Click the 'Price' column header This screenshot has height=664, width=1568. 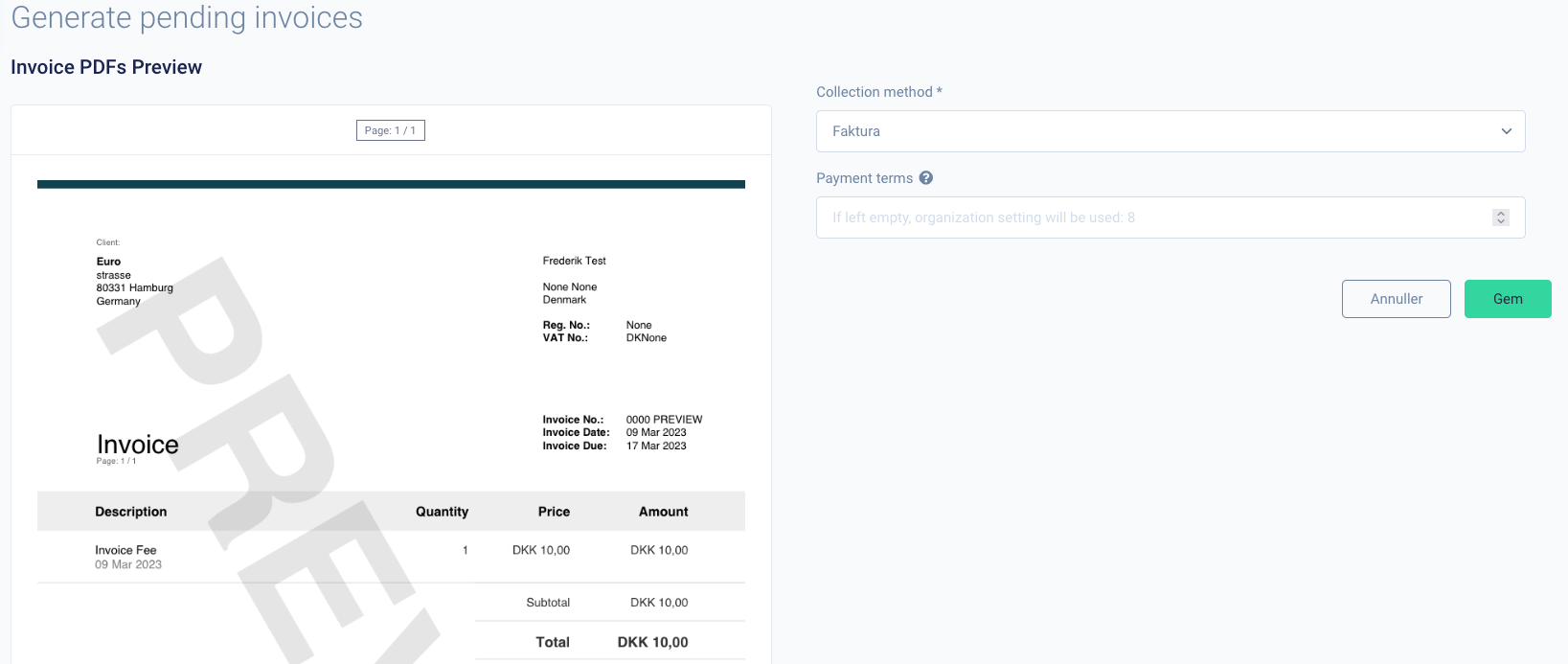click(554, 512)
